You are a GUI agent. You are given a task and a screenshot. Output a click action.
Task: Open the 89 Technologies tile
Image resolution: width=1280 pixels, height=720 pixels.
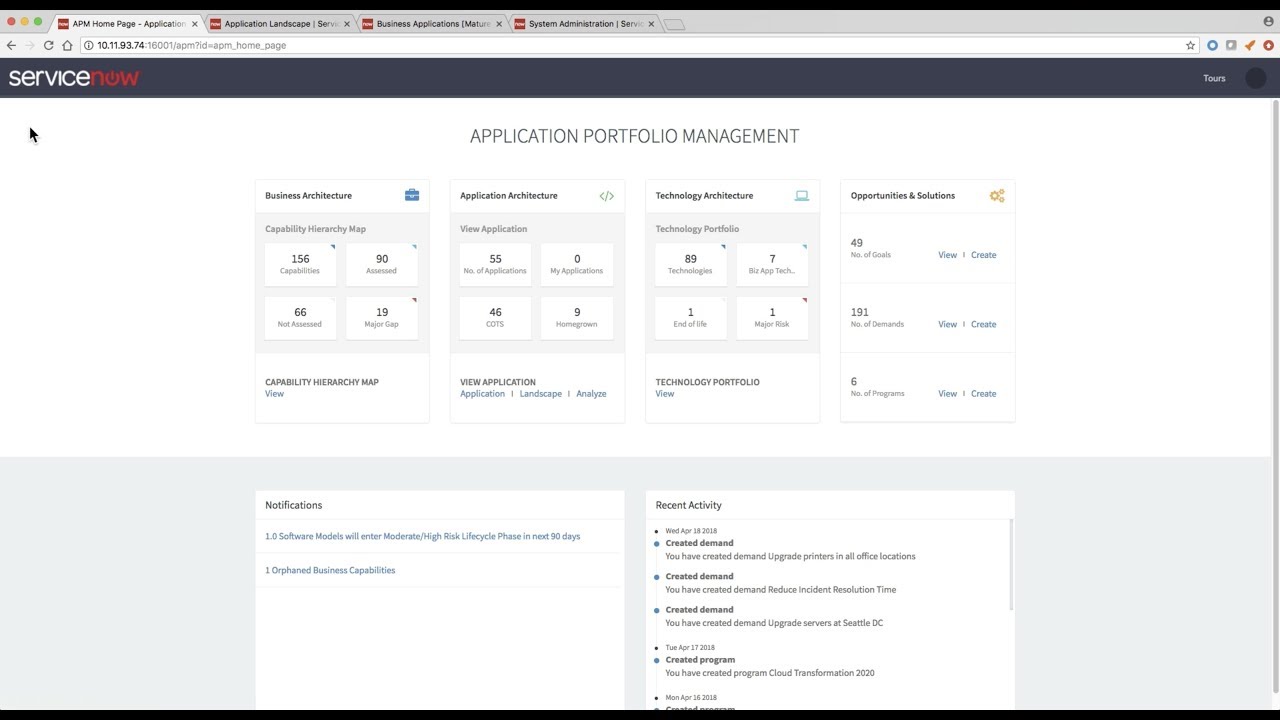point(690,264)
